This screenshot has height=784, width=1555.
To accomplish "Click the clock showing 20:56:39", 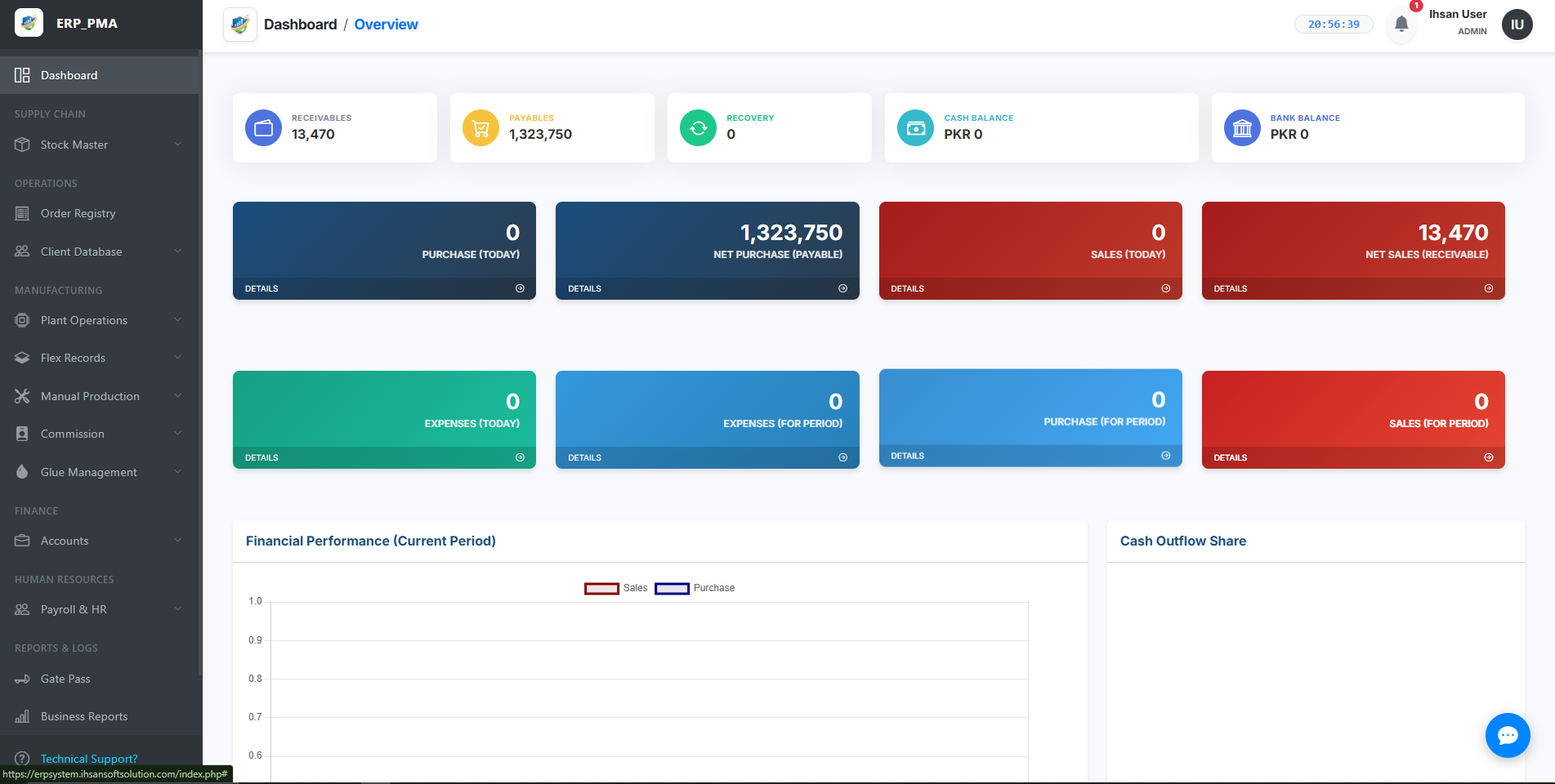I will pos(1334,24).
